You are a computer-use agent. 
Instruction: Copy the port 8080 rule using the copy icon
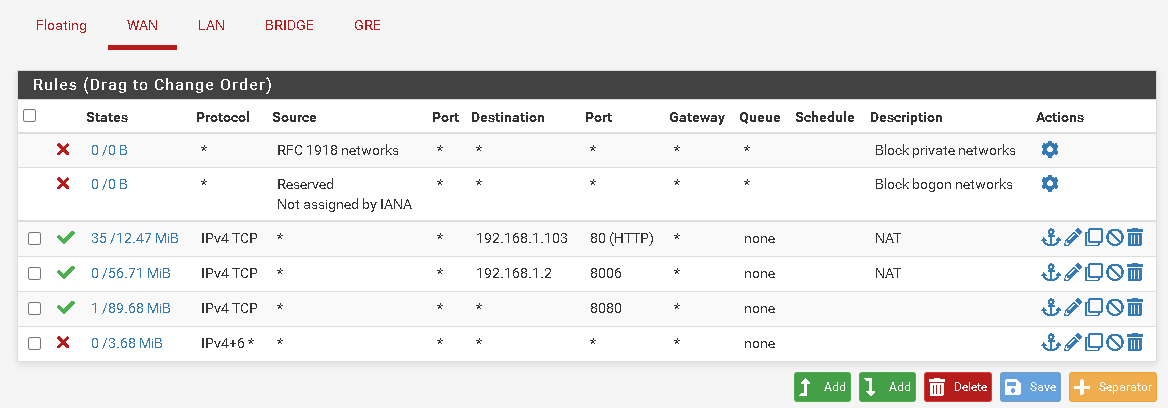click(1093, 308)
